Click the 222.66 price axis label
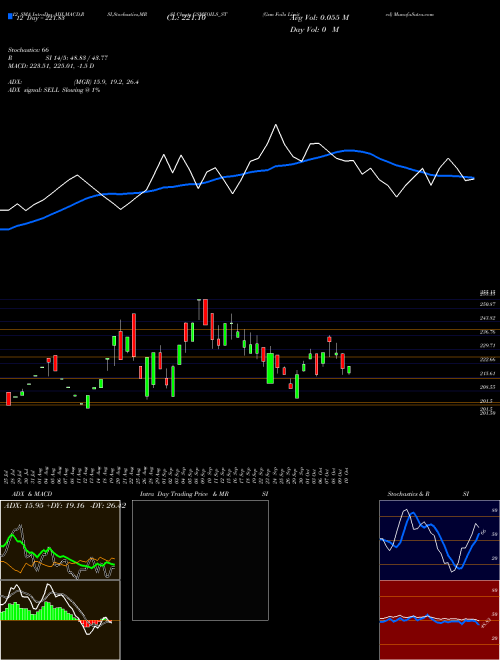 tap(487, 359)
